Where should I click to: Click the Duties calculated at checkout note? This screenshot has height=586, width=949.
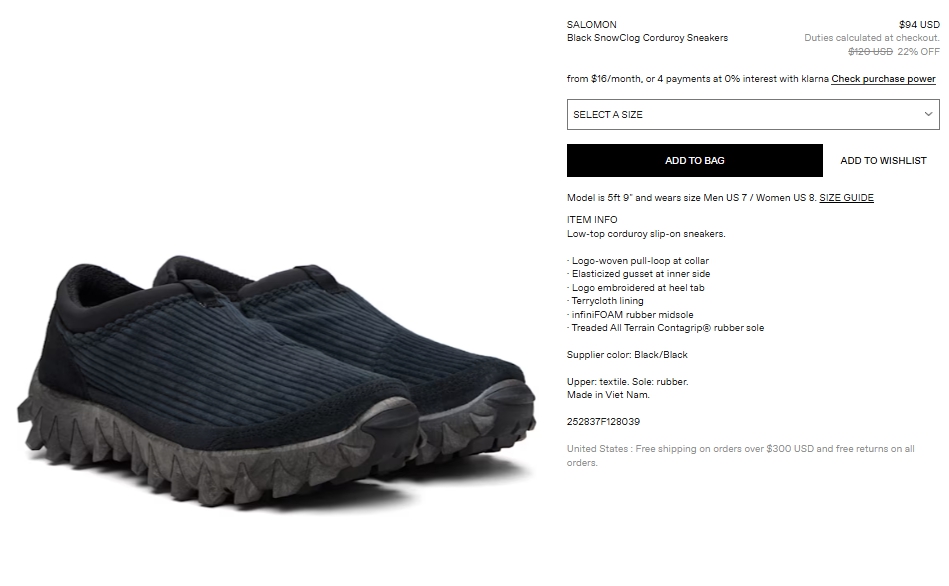click(872, 38)
